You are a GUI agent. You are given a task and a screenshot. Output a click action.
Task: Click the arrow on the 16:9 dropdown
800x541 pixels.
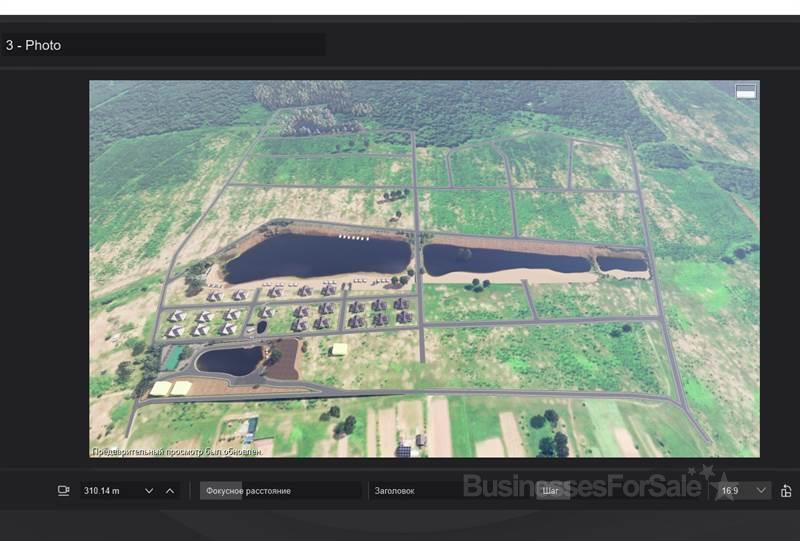(761, 491)
